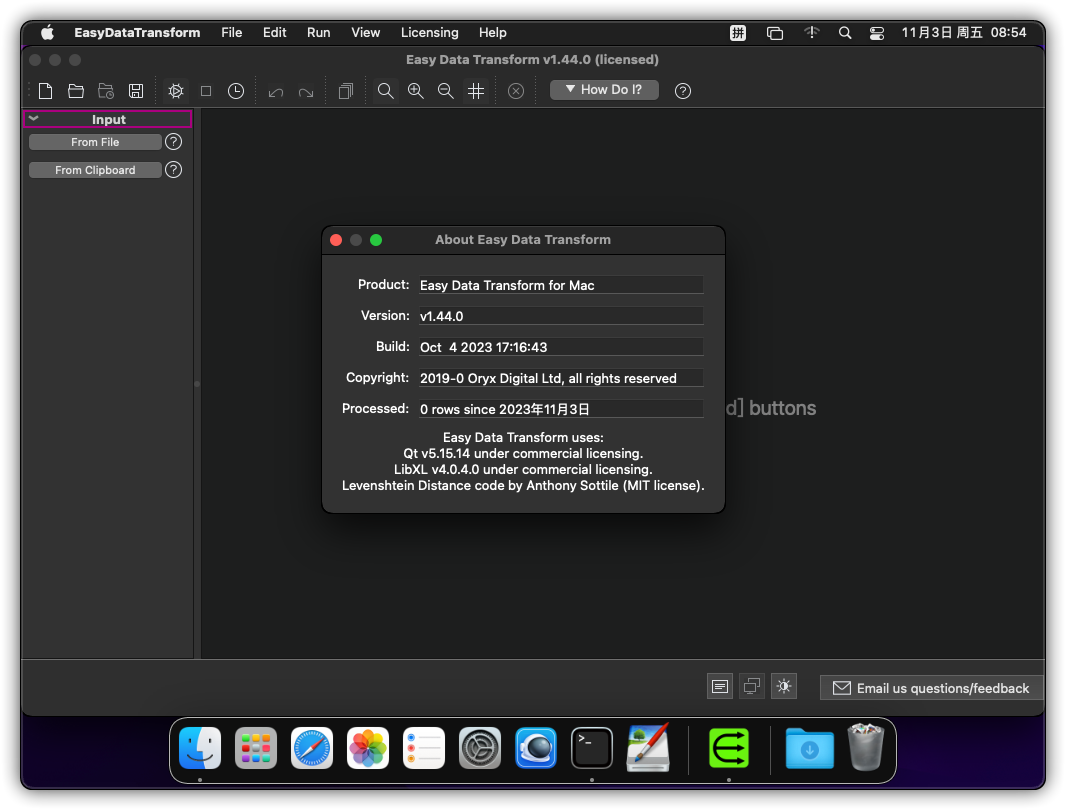Image resolution: width=1066 pixels, height=810 pixels.
Task: Open Spotlight search in the menu bar
Action: [844, 33]
